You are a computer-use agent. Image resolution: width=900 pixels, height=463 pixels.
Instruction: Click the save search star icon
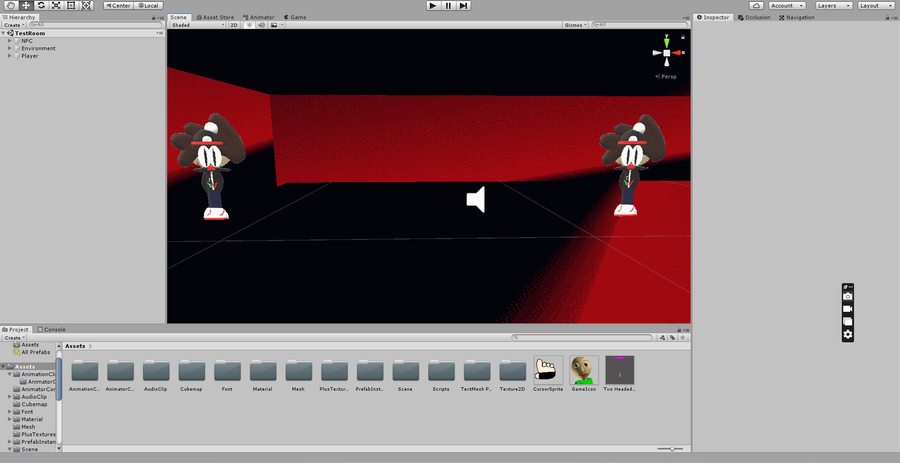(x=682, y=337)
